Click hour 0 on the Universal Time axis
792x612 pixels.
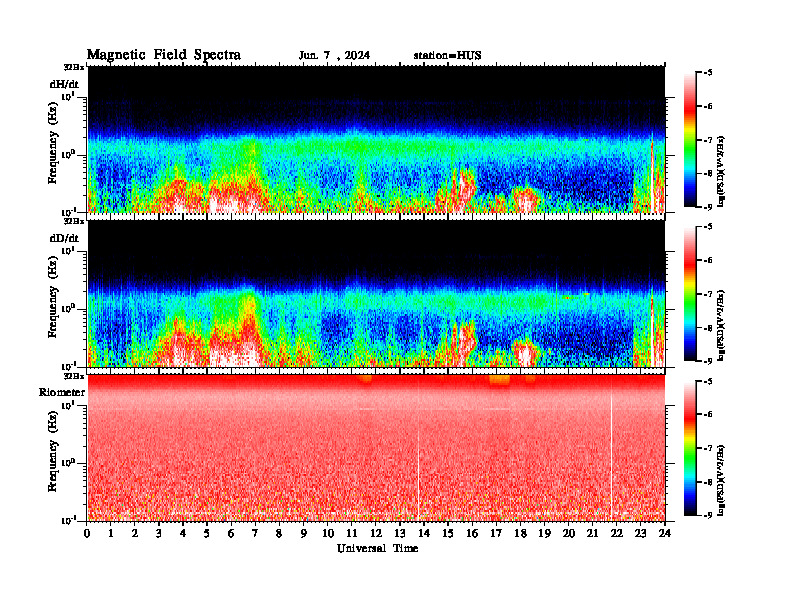(87, 534)
